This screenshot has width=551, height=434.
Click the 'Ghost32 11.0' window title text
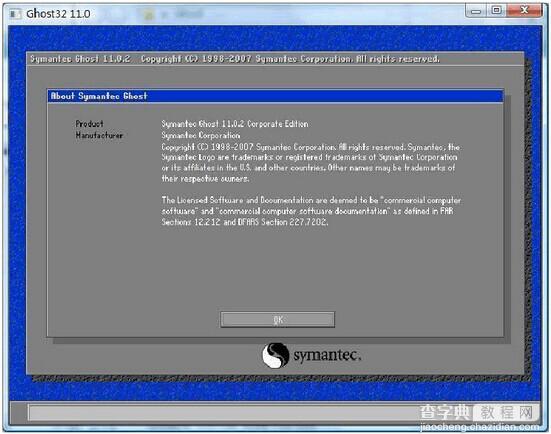click(x=58, y=14)
